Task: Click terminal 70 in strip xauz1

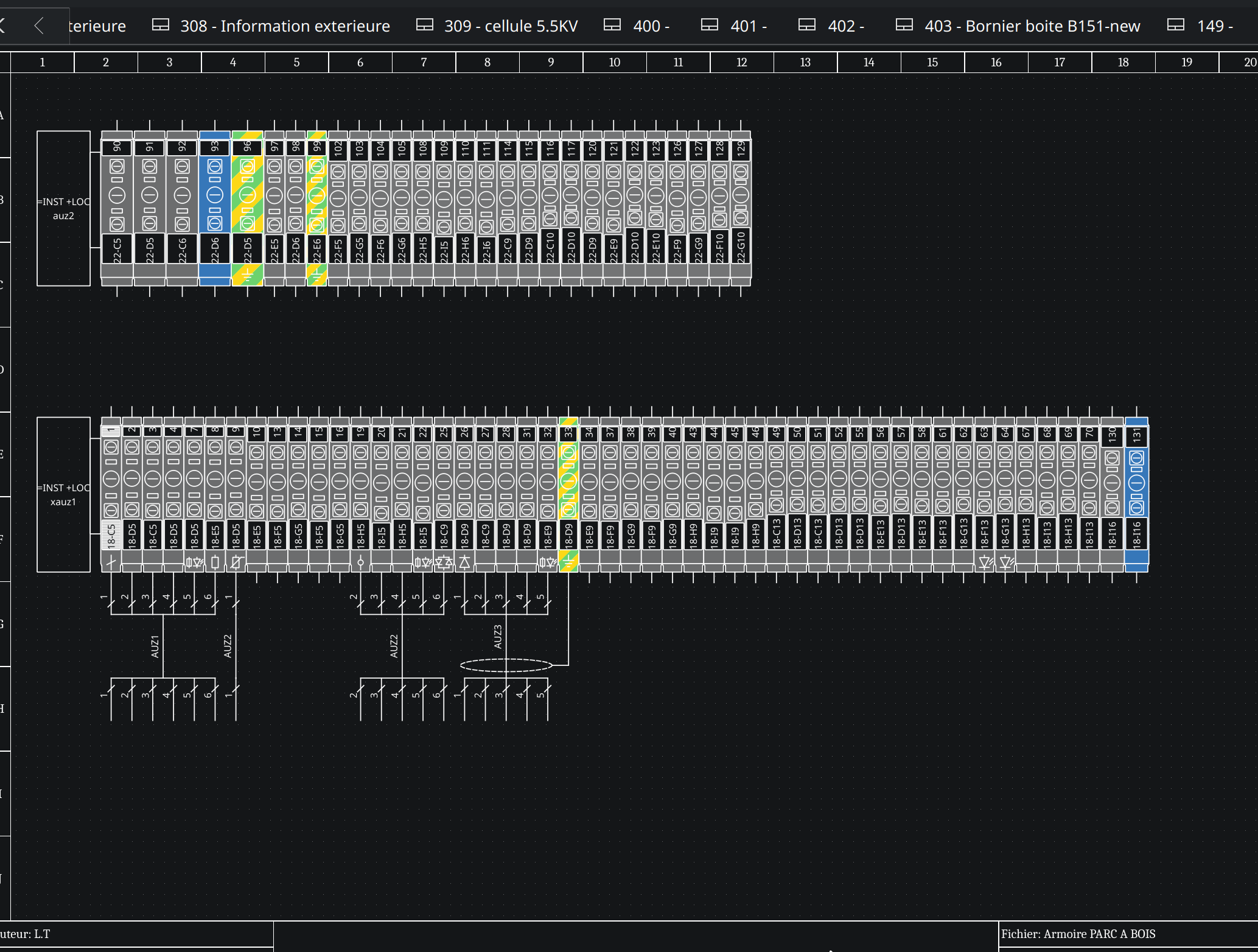Action: click(x=1089, y=494)
